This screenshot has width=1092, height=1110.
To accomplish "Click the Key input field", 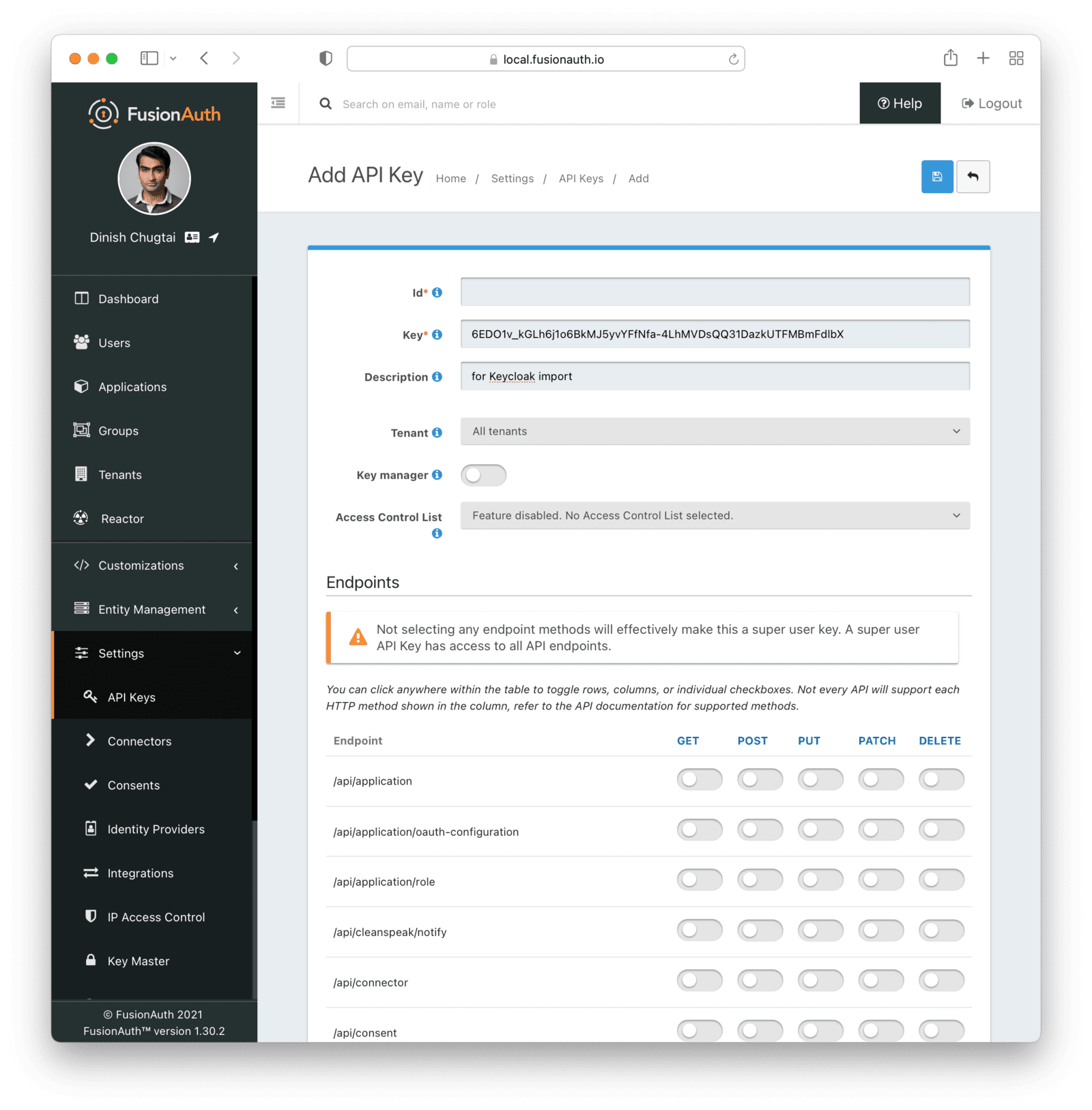I will pyautogui.click(x=715, y=334).
